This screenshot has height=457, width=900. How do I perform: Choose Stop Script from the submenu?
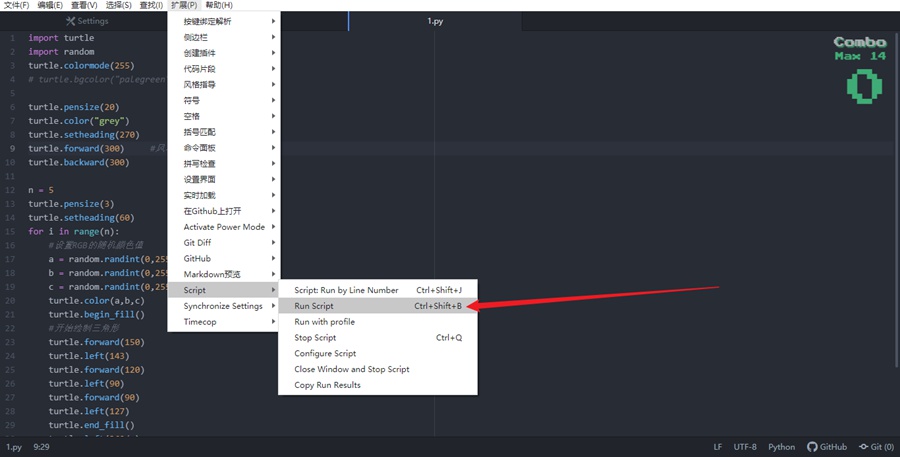tap(315, 338)
